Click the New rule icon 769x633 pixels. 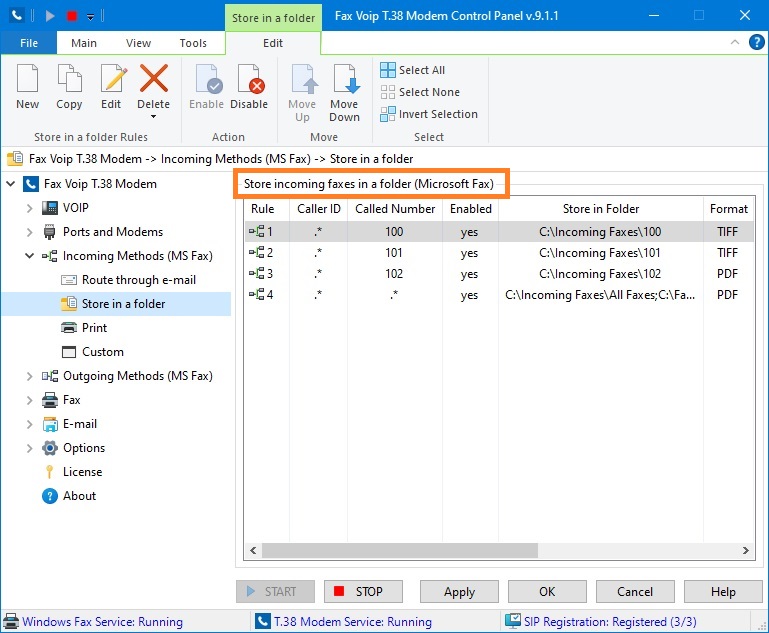click(x=27, y=78)
